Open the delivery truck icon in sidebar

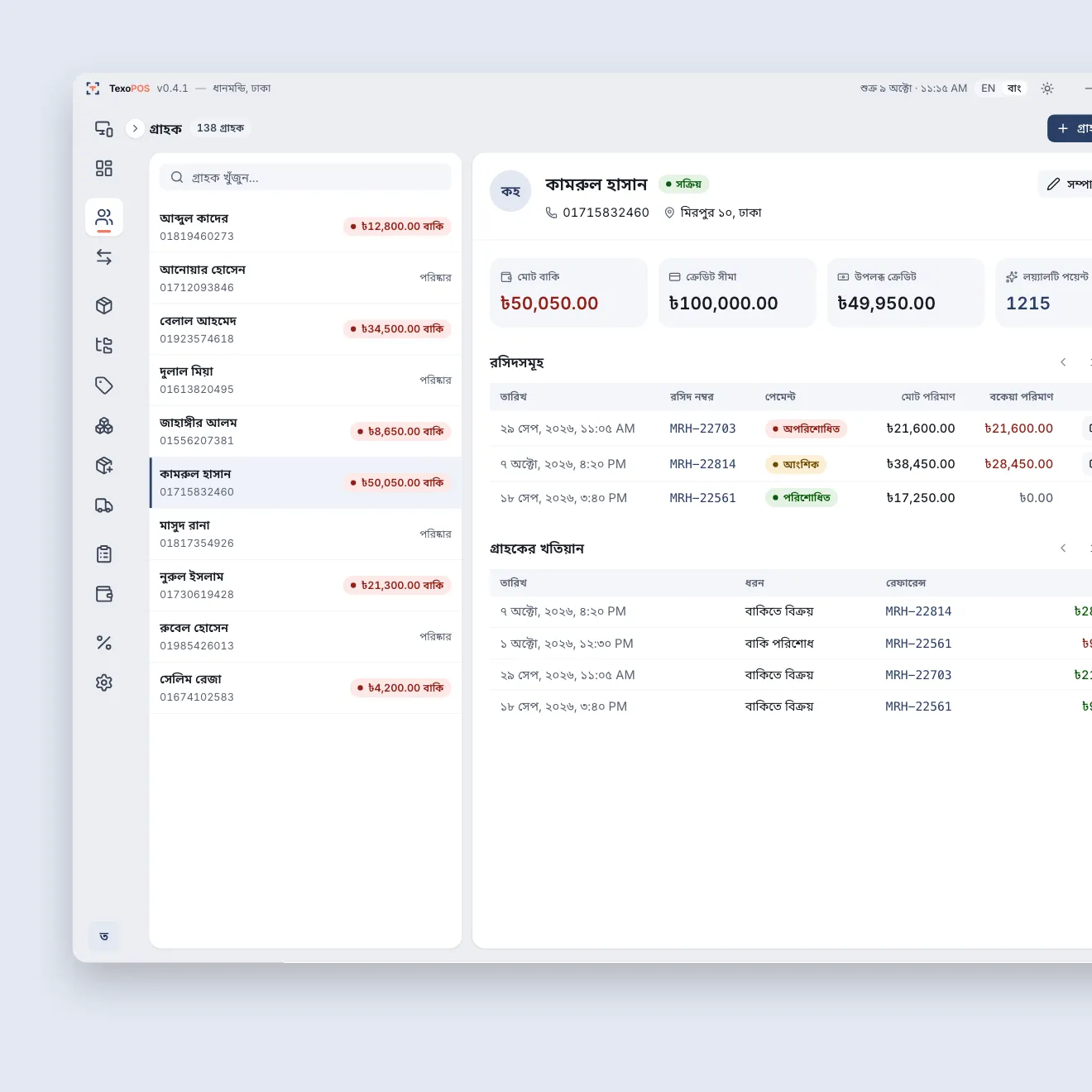[x=104, y=505]
